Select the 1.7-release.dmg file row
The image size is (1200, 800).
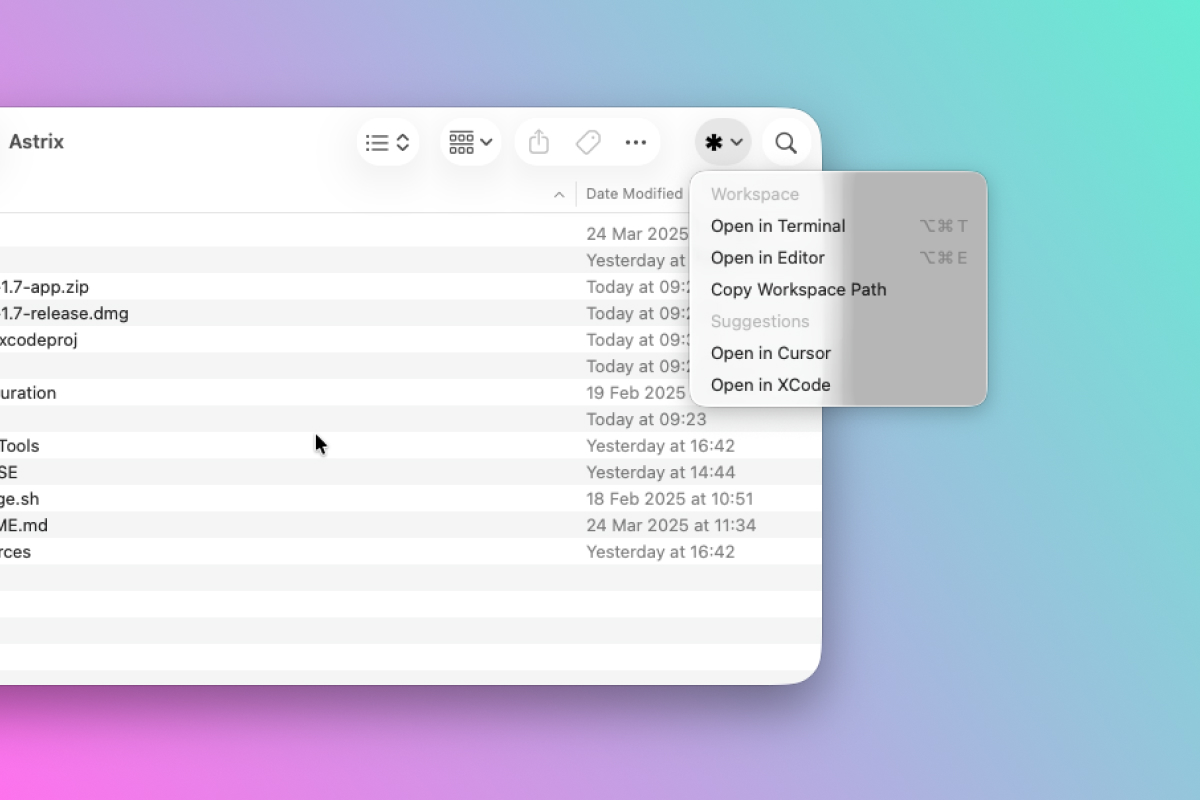click(64, 314)
